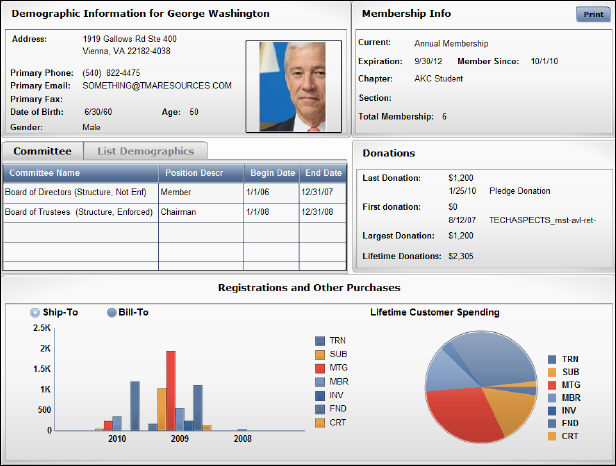Image resolution: width=616 pixels, height=466 pixels.
Task: Select the Board of Directors row
Action: click(174, 193)
